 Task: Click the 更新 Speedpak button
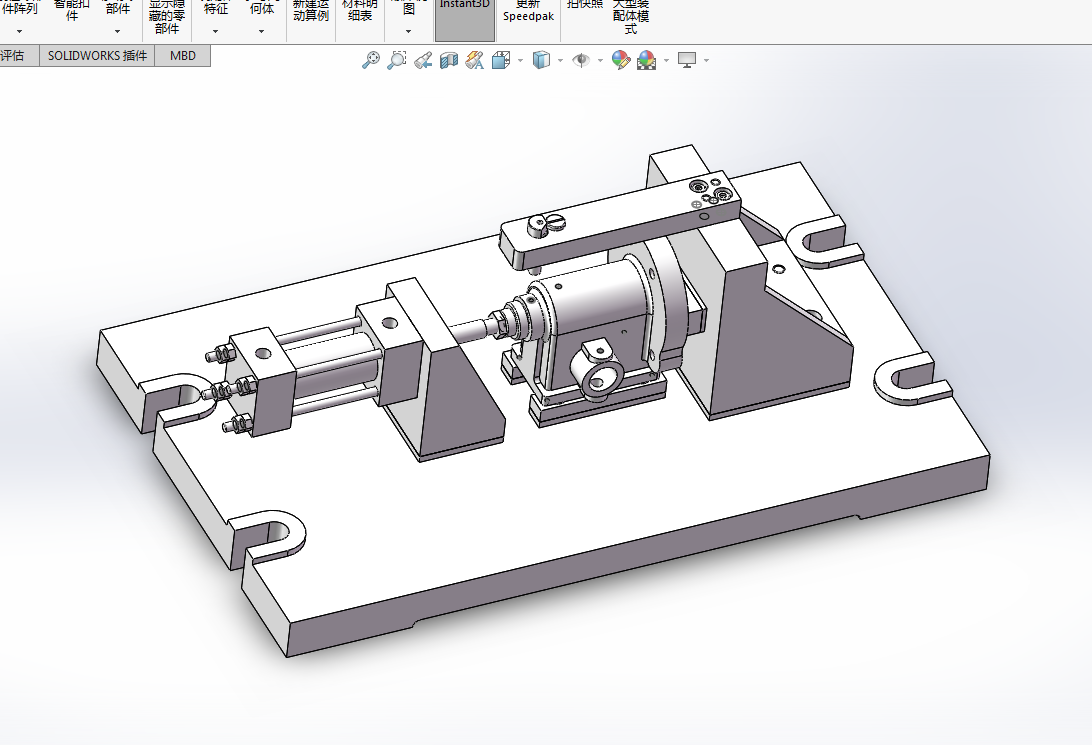[528, 12]
